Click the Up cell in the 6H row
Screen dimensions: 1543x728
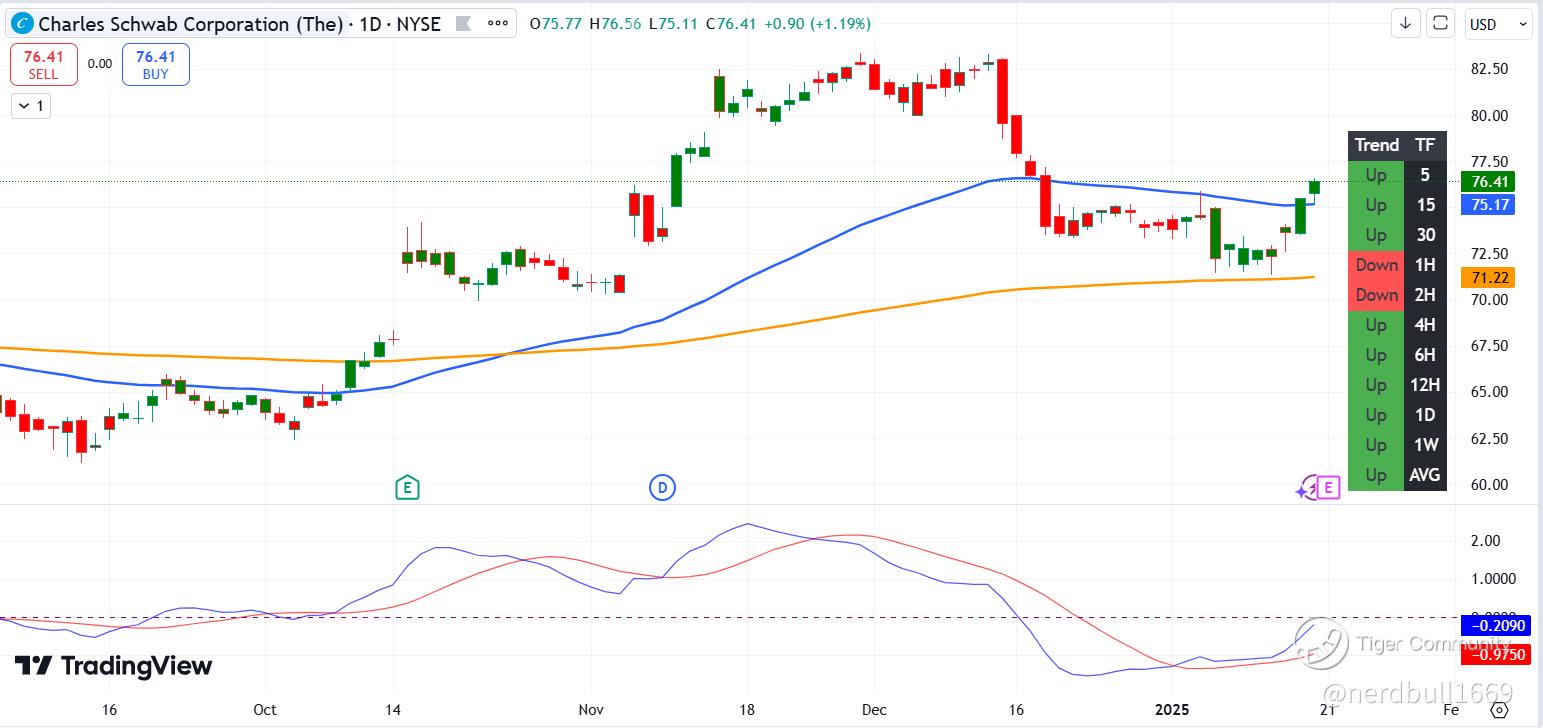[1376, 355]
